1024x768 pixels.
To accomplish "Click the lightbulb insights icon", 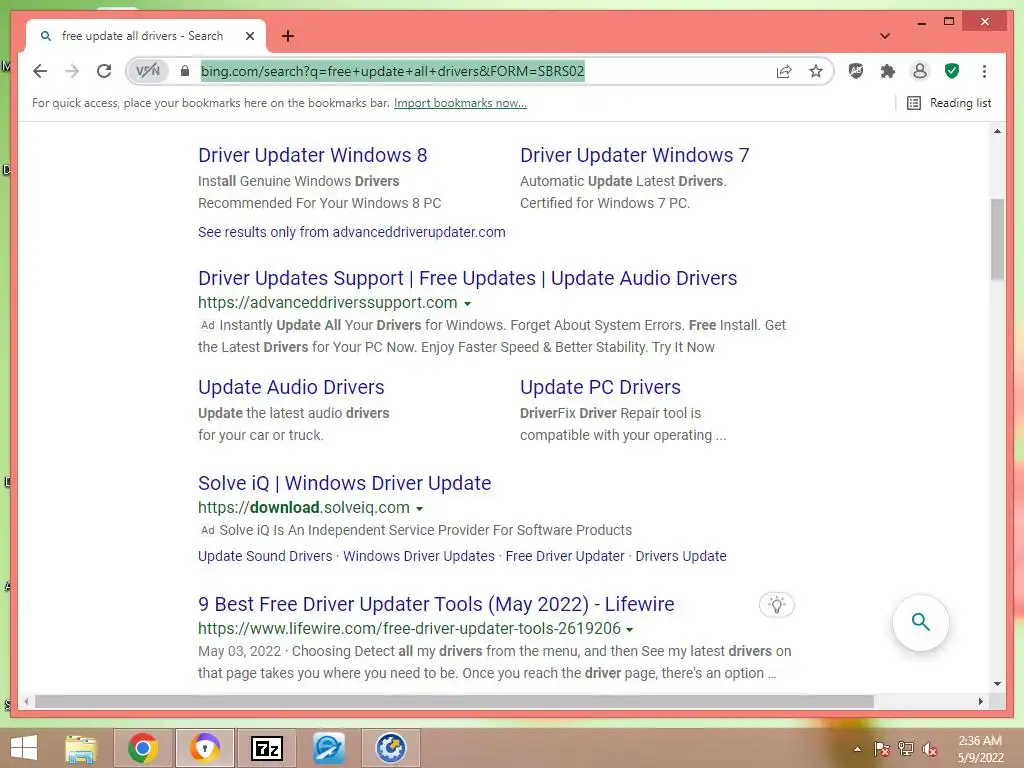I will [776, 605].
